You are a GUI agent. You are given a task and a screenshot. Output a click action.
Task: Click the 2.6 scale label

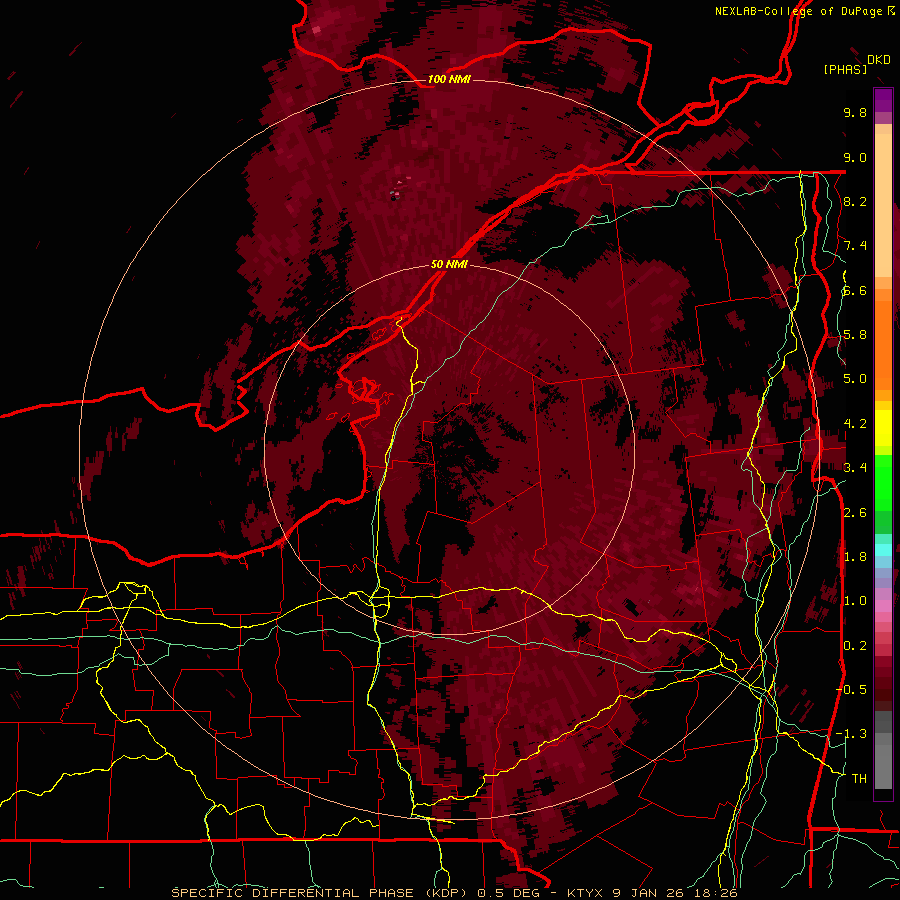pyautogui.click(x=855, y=512)
